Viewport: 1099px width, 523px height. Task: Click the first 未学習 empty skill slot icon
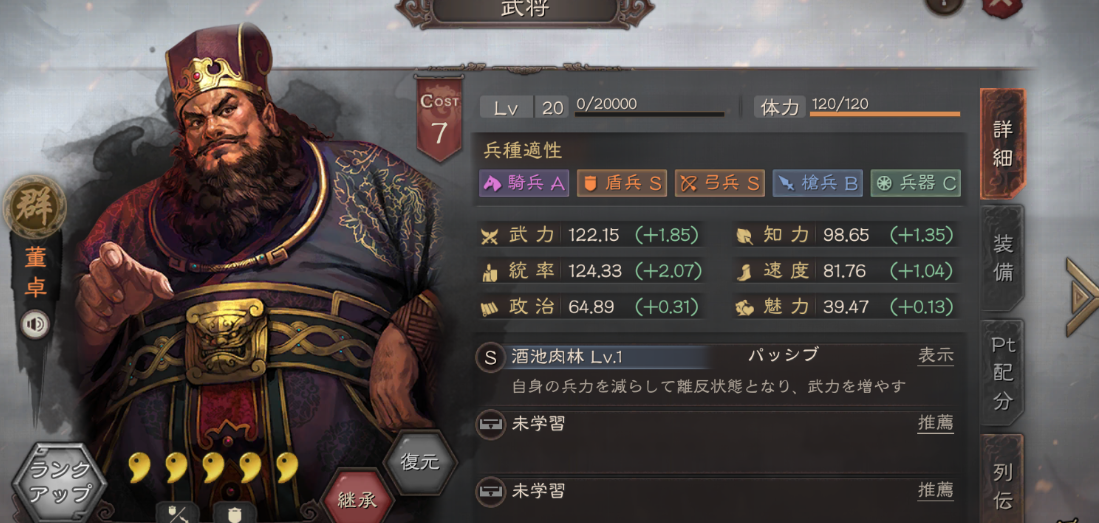pyautogui.click(x=490, y=424)
